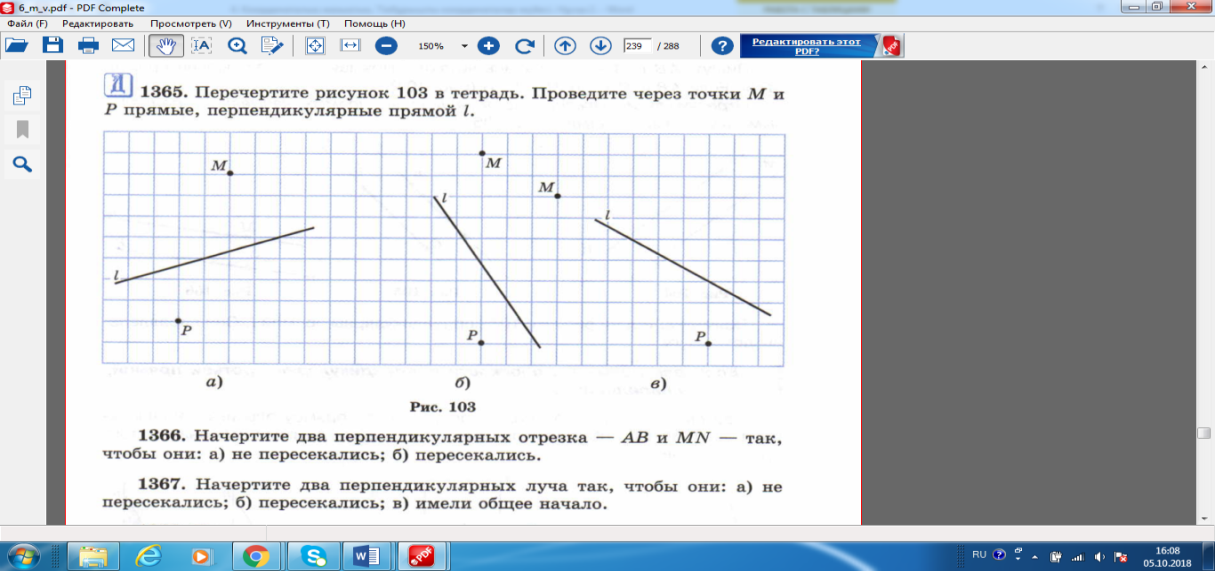Activate the text selection tool
The height and width of the screenshot is (571, 1215).
[x=202, y=45]
